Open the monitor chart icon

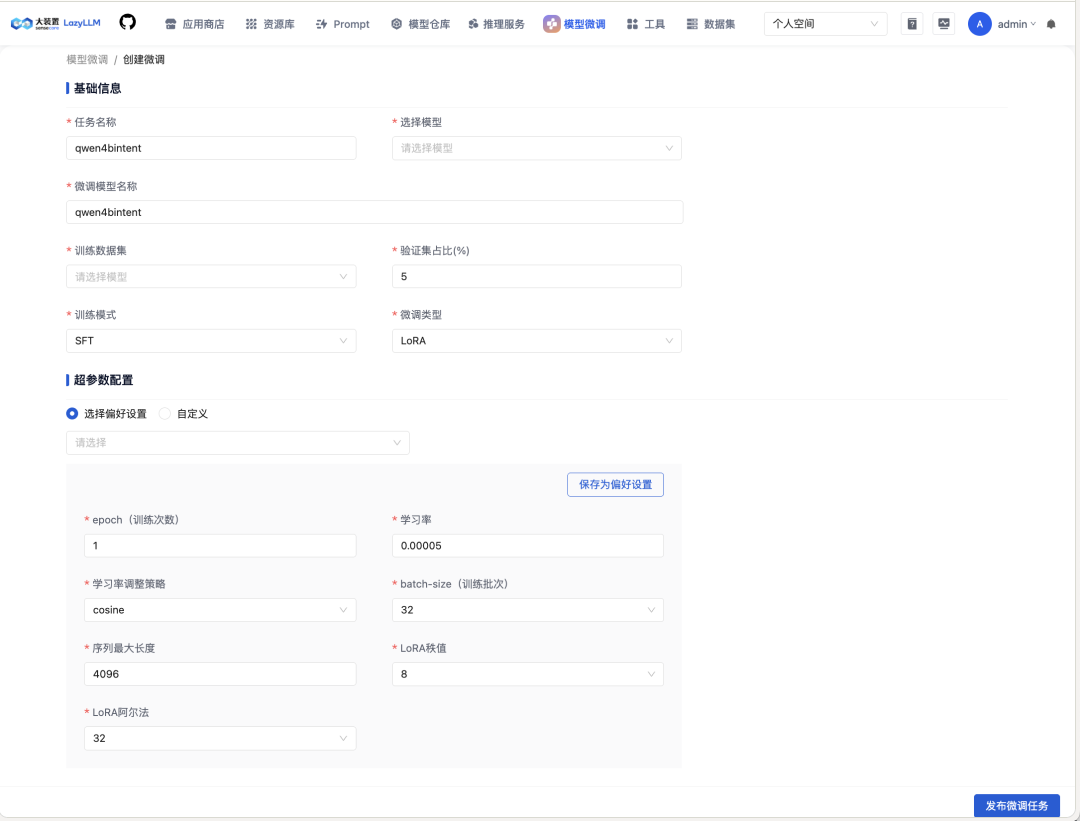[943, 24]
